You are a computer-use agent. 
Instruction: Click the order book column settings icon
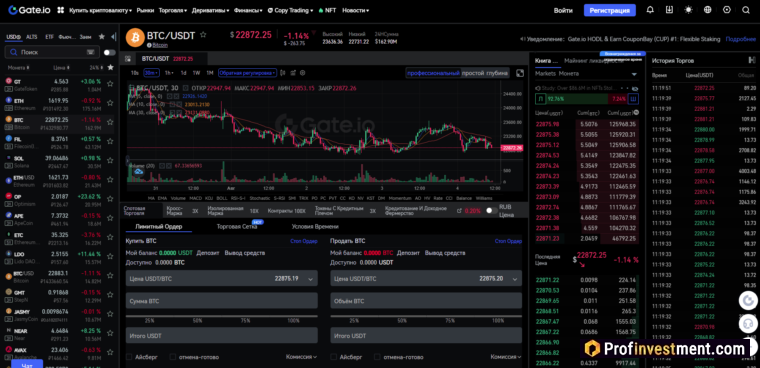click(636, 112)
